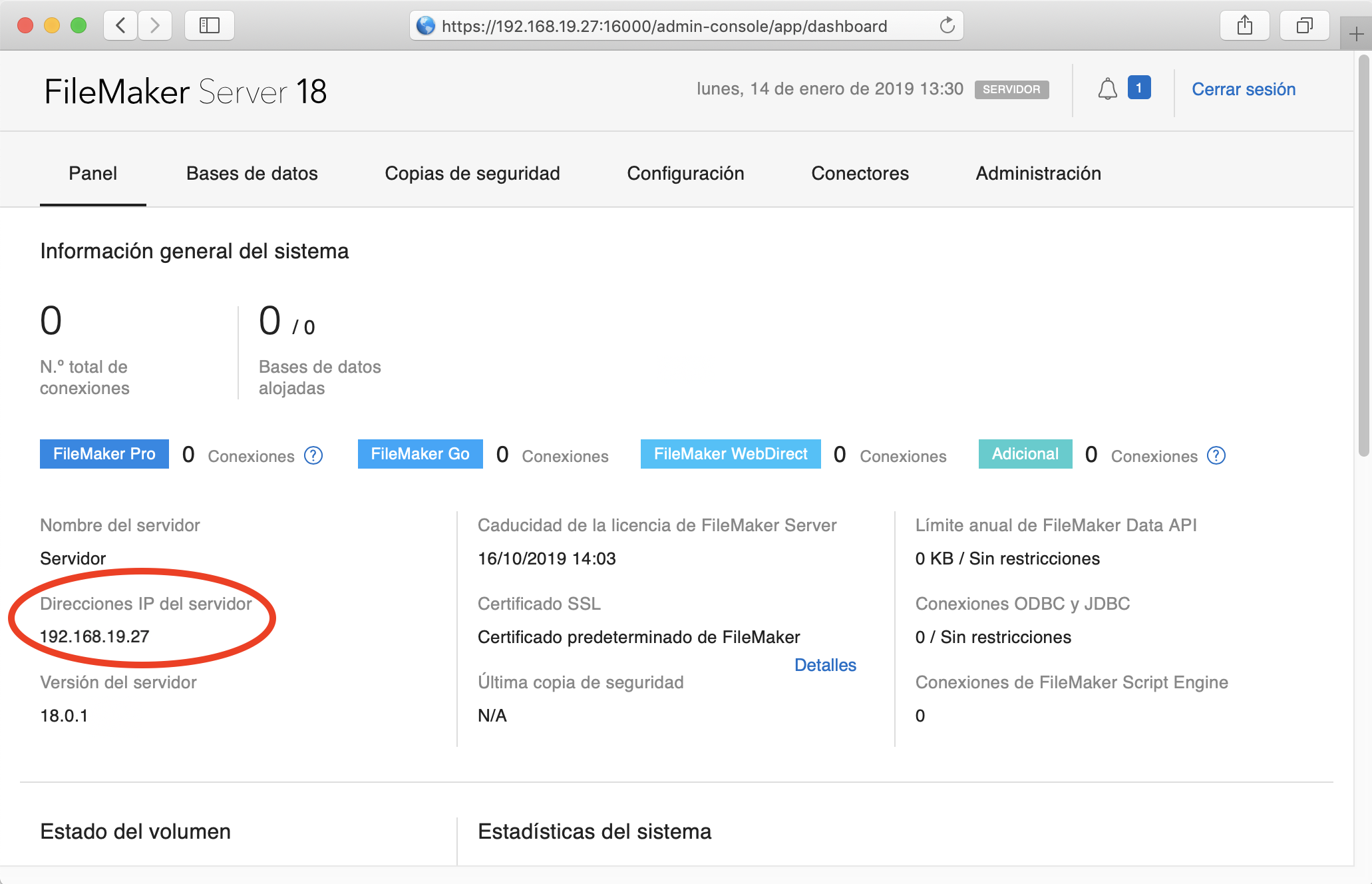Open the Safari share button

tap(1244, 26)
